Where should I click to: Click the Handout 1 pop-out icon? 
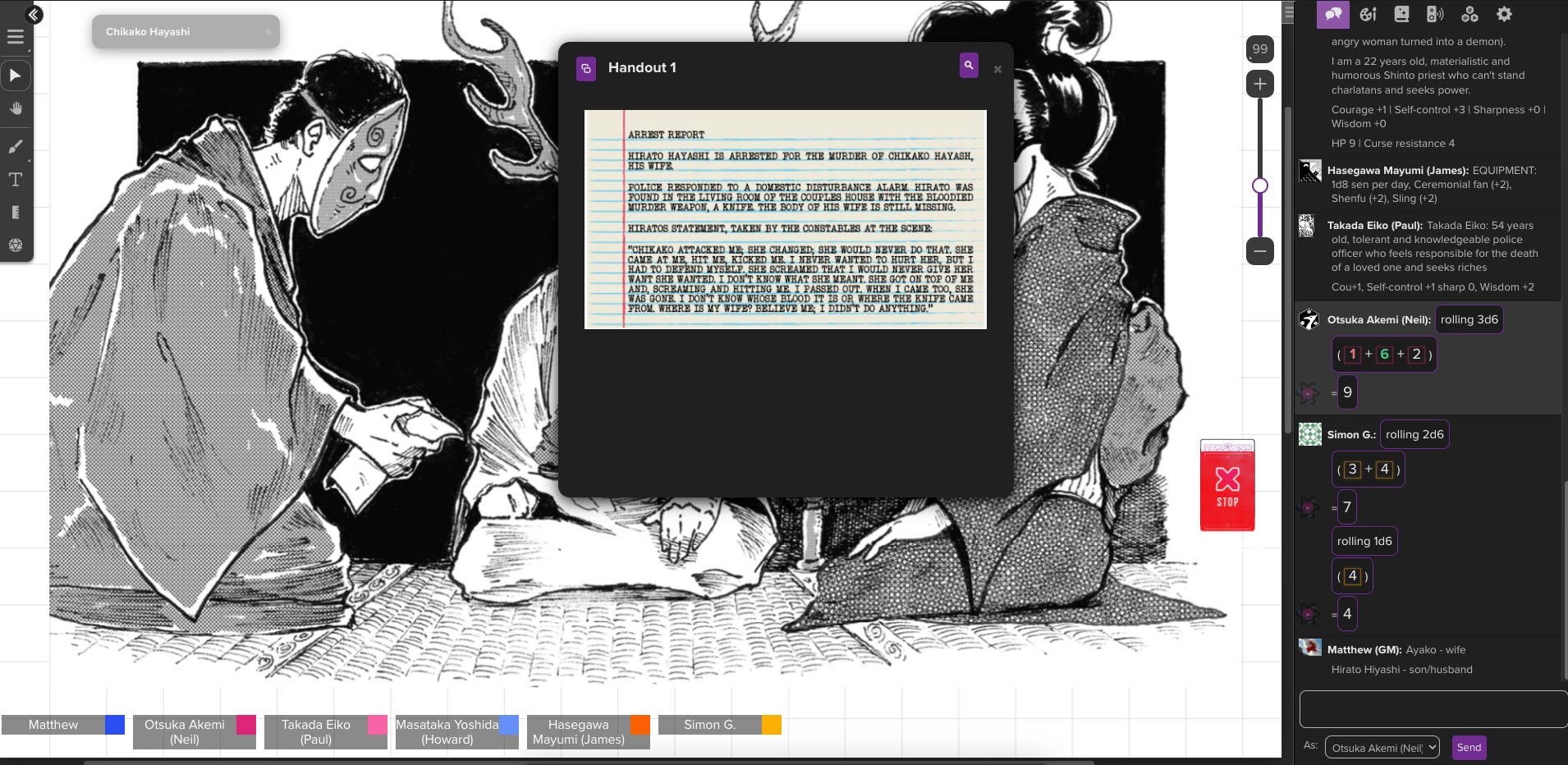point(586,69)
